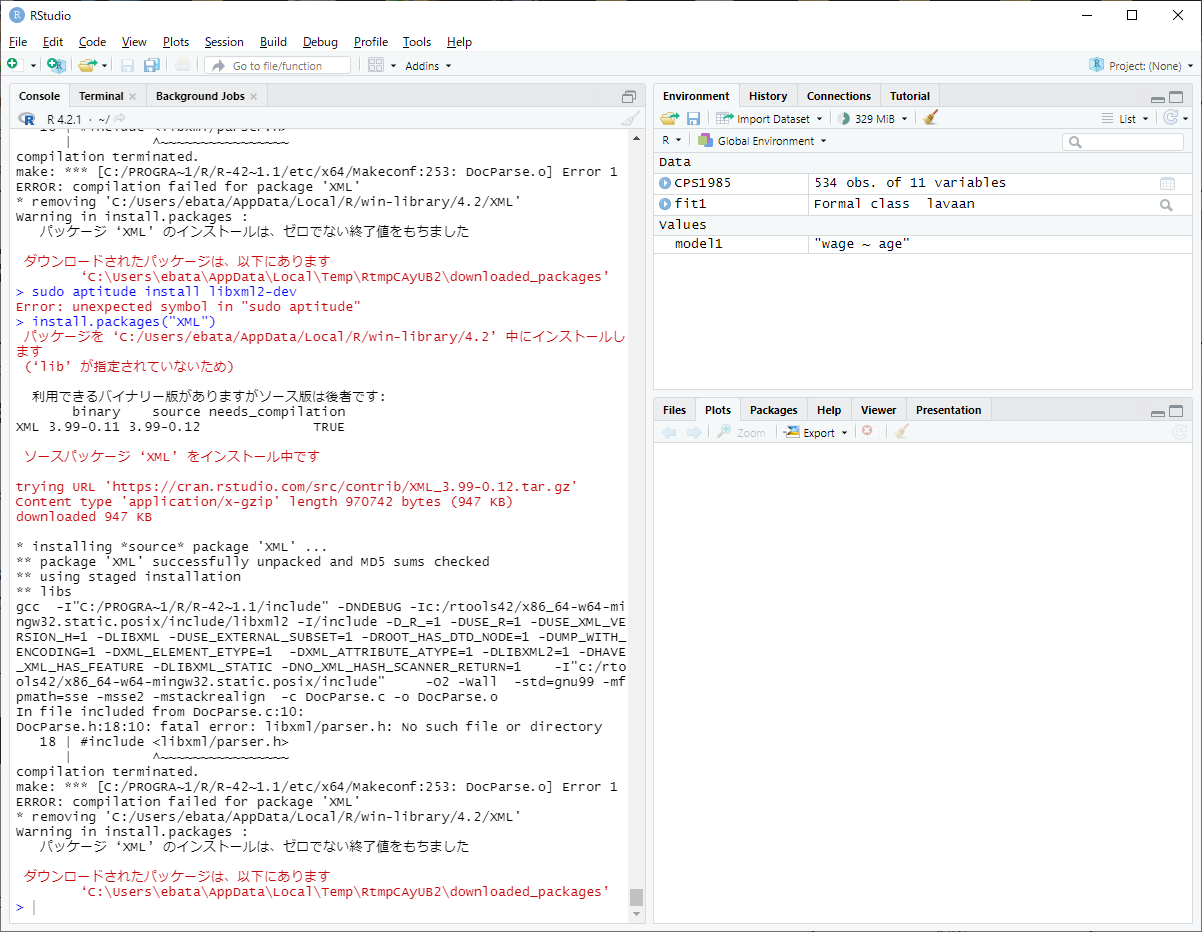The image size is (1202, 932).
Task: Open the Global Environment dropdown
Action: coord(763,141)
